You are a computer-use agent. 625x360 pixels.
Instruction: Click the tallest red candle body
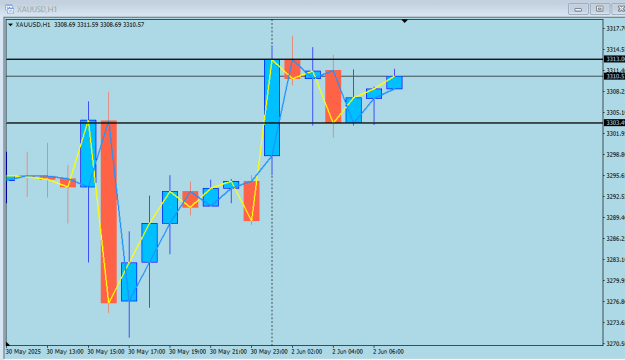pyautogui.click(x=108, y=212)
